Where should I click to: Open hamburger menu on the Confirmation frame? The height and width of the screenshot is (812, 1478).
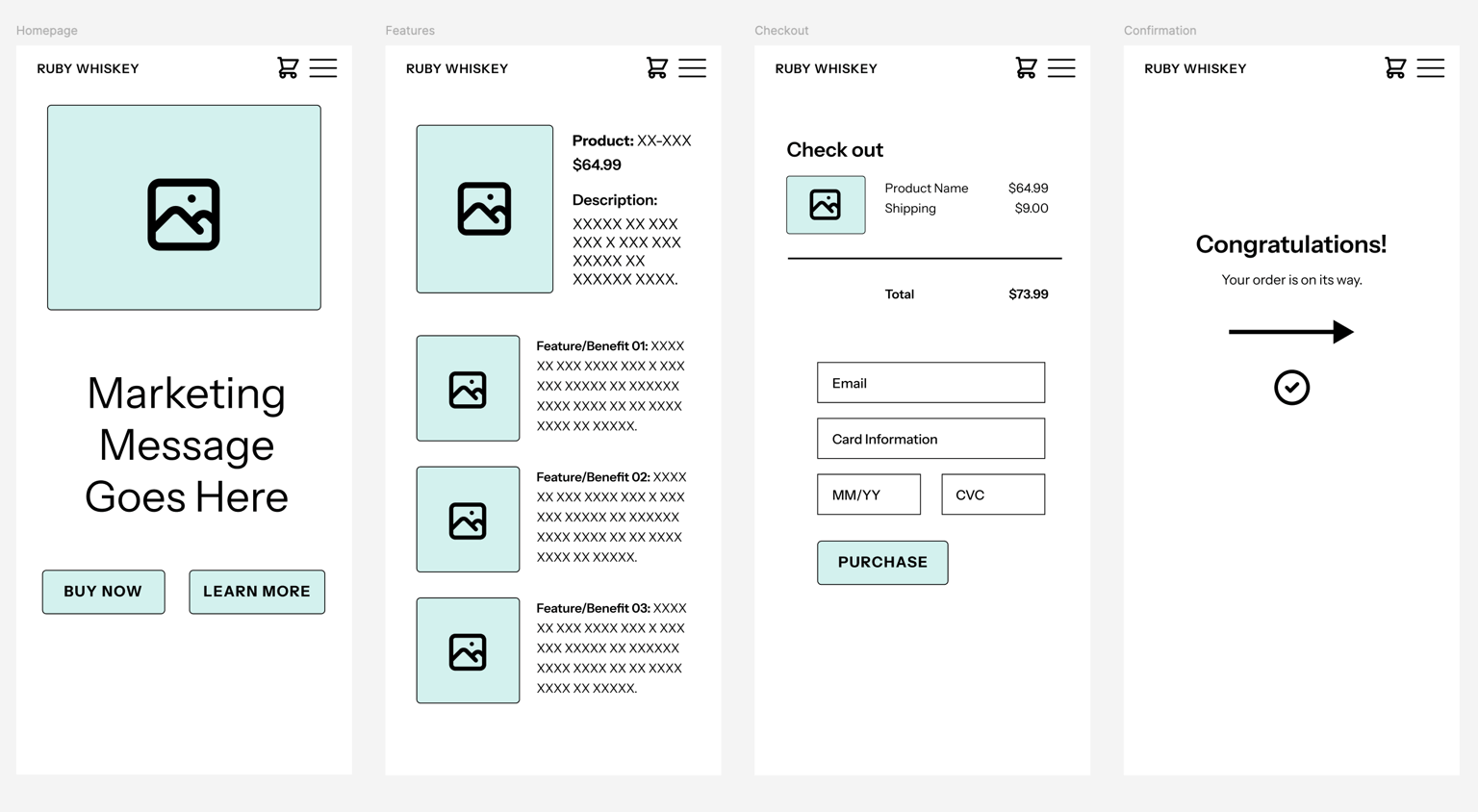(x=1431, y=67)
